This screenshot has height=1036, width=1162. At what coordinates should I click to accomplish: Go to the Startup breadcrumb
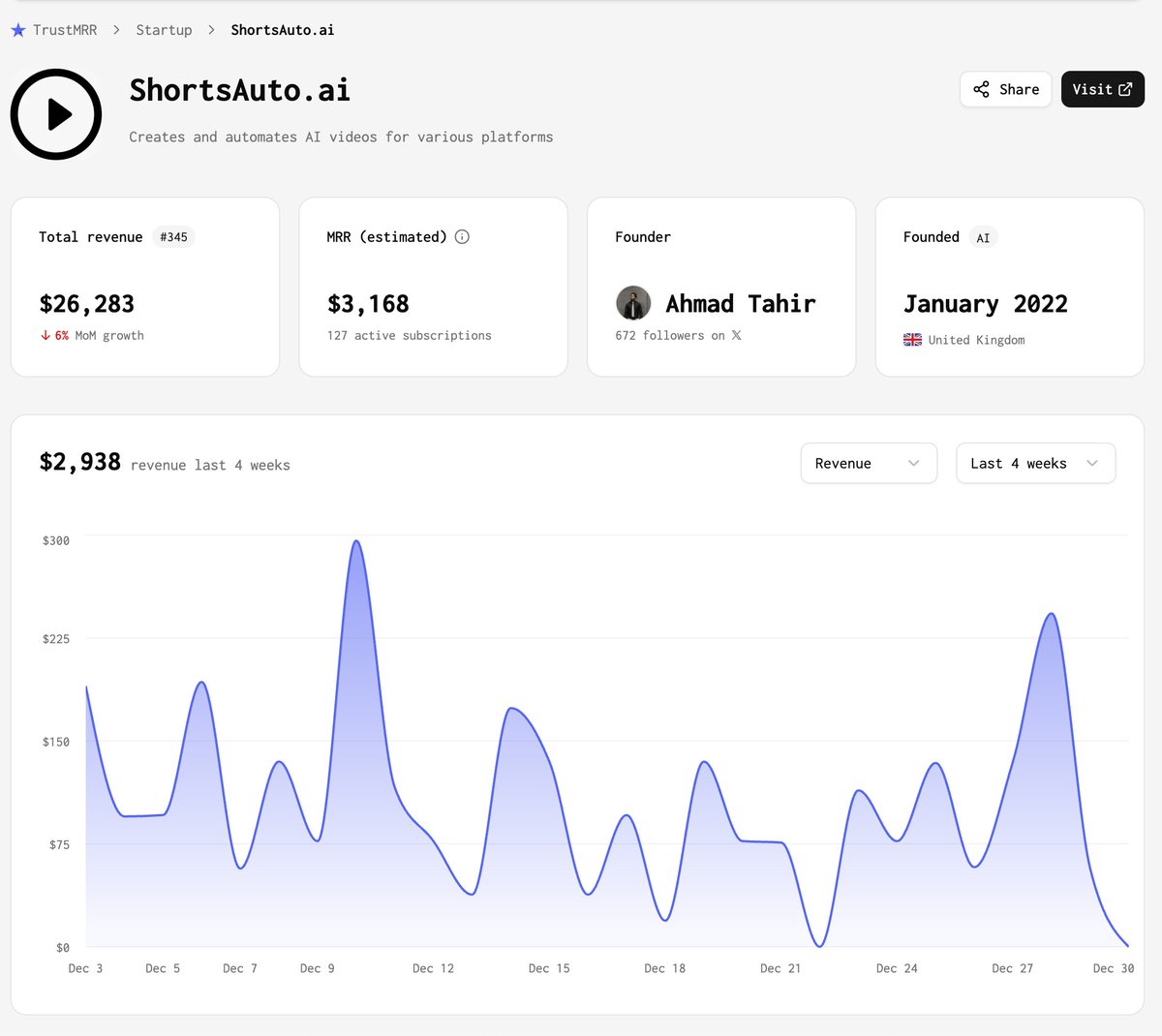click(164, 30)
